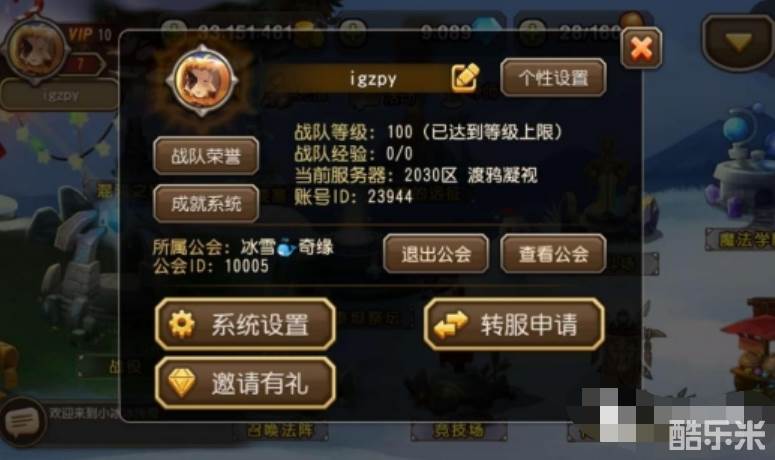775x460 pixels.
Task: Open 成就系统 achievement system
Action: (x=206, y=204)
